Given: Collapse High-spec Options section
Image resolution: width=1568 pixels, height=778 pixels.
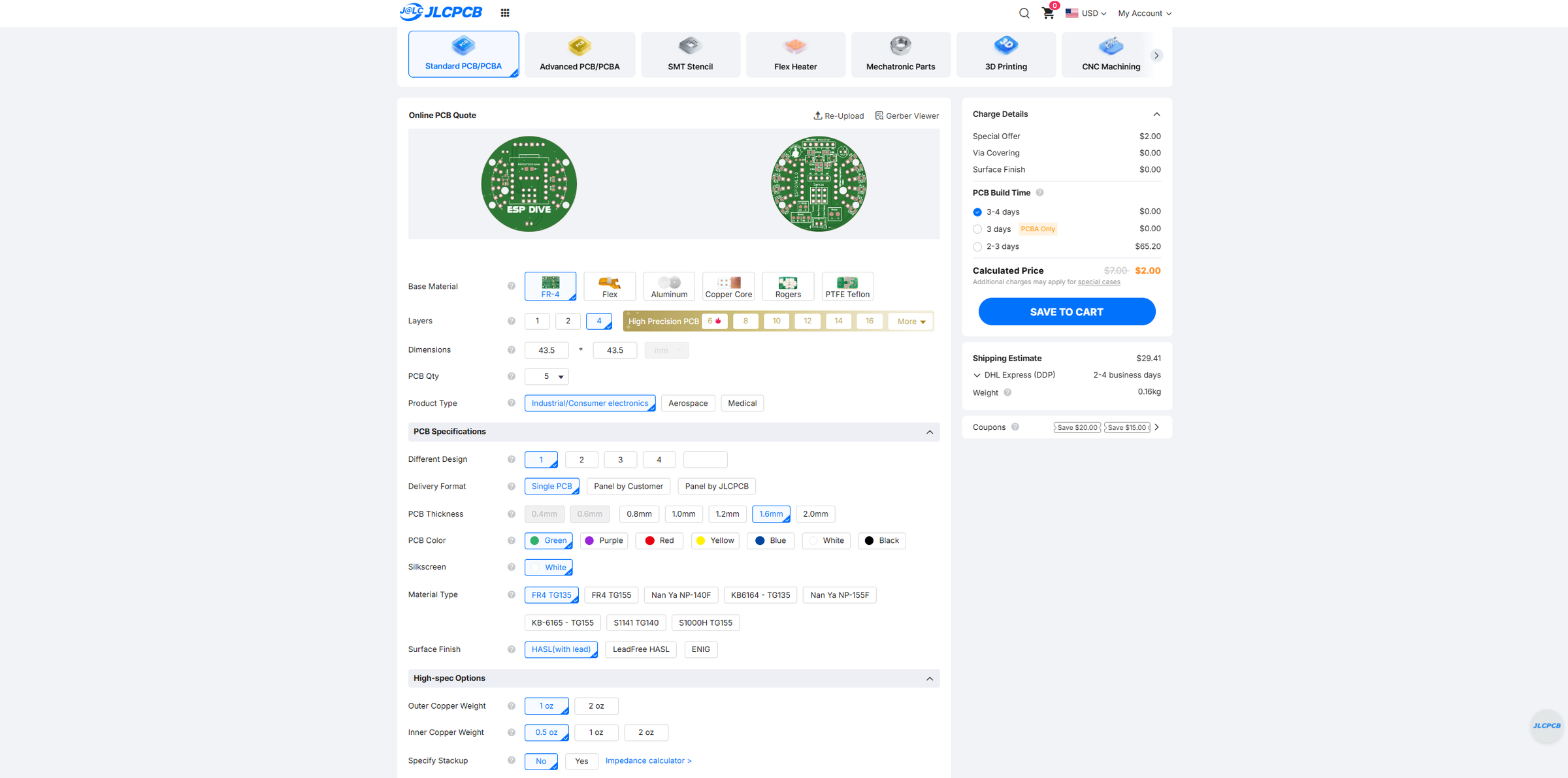Looking at the screenshot, I should [930, 679].
